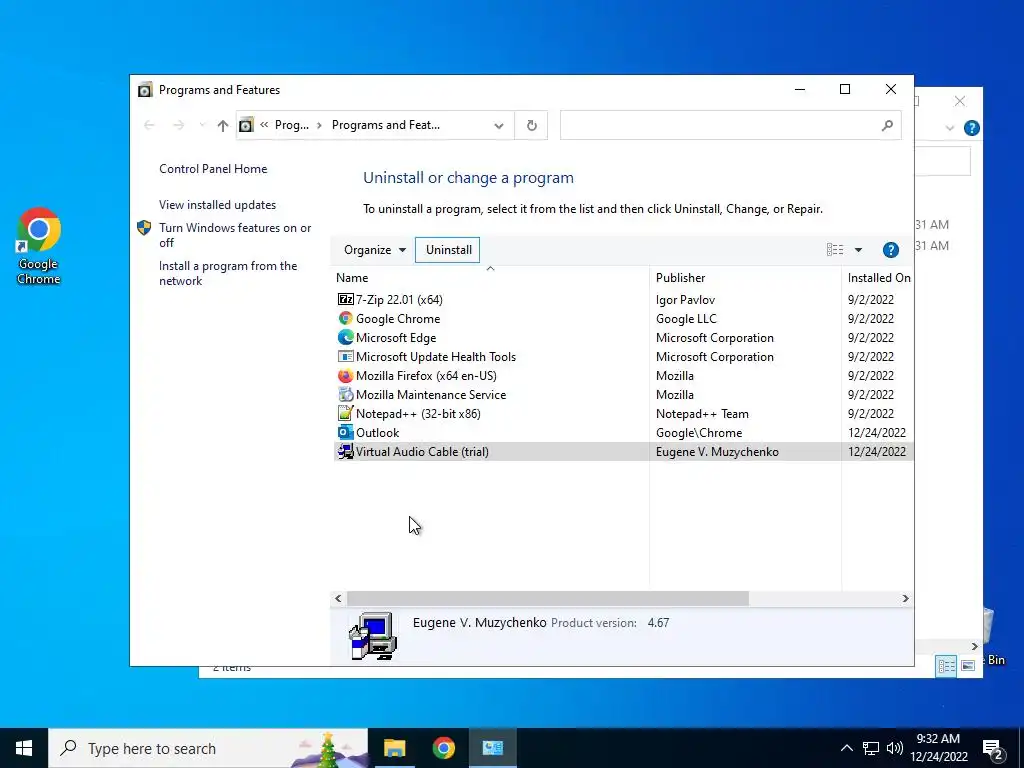The width and height of the screenshot is (1024, 768).
Task: Click the Prog... breadcrumb segment
Action: tap(291, 125)
